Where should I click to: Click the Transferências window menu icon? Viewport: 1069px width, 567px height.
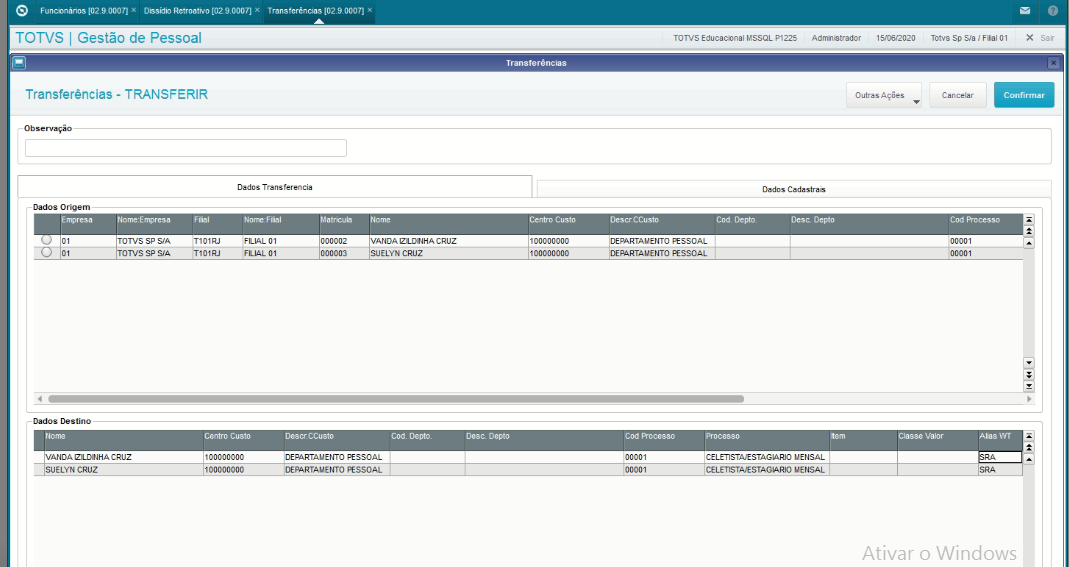(x=19, y=63)
